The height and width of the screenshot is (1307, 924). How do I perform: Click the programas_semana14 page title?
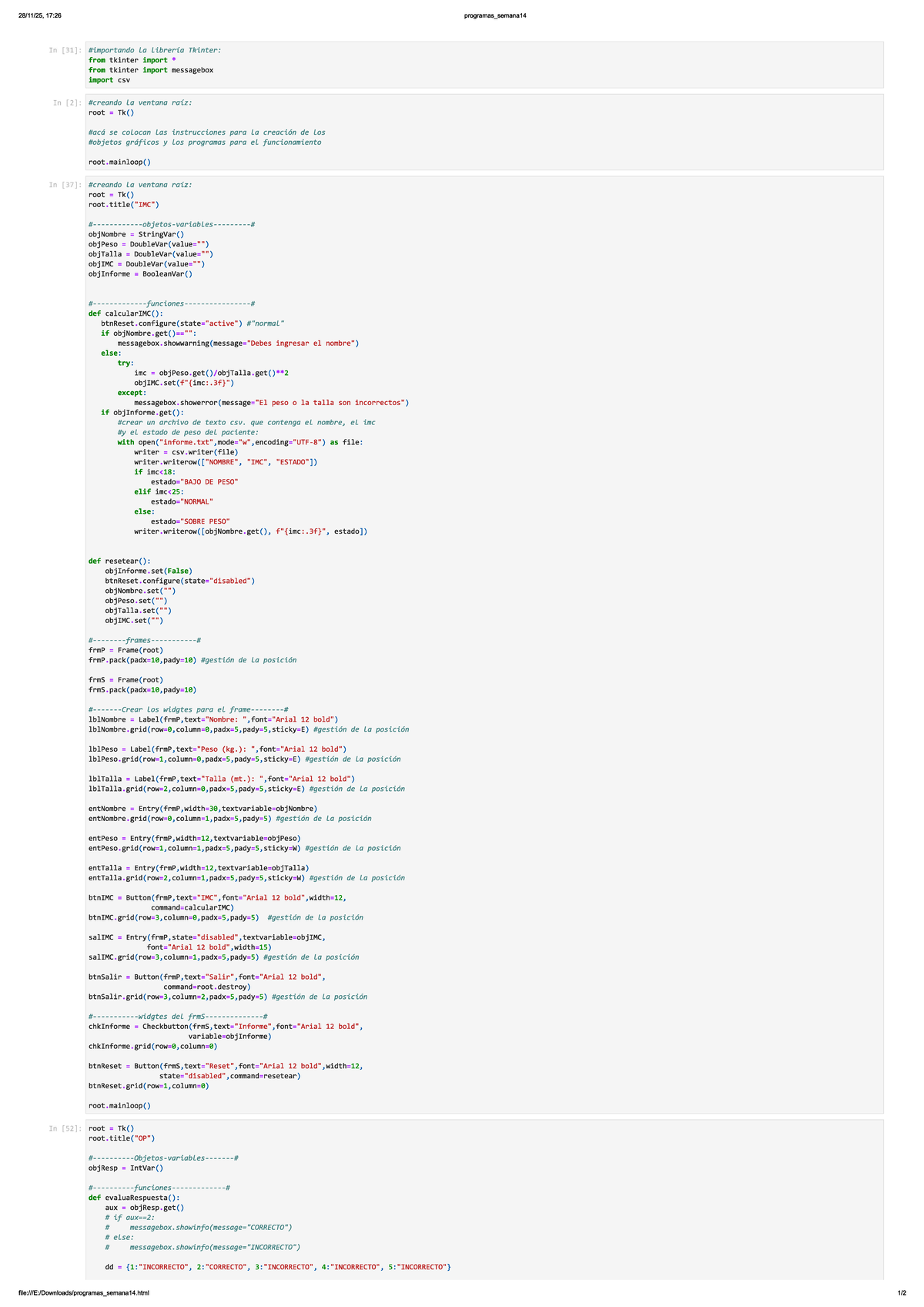tap(495, 15)
